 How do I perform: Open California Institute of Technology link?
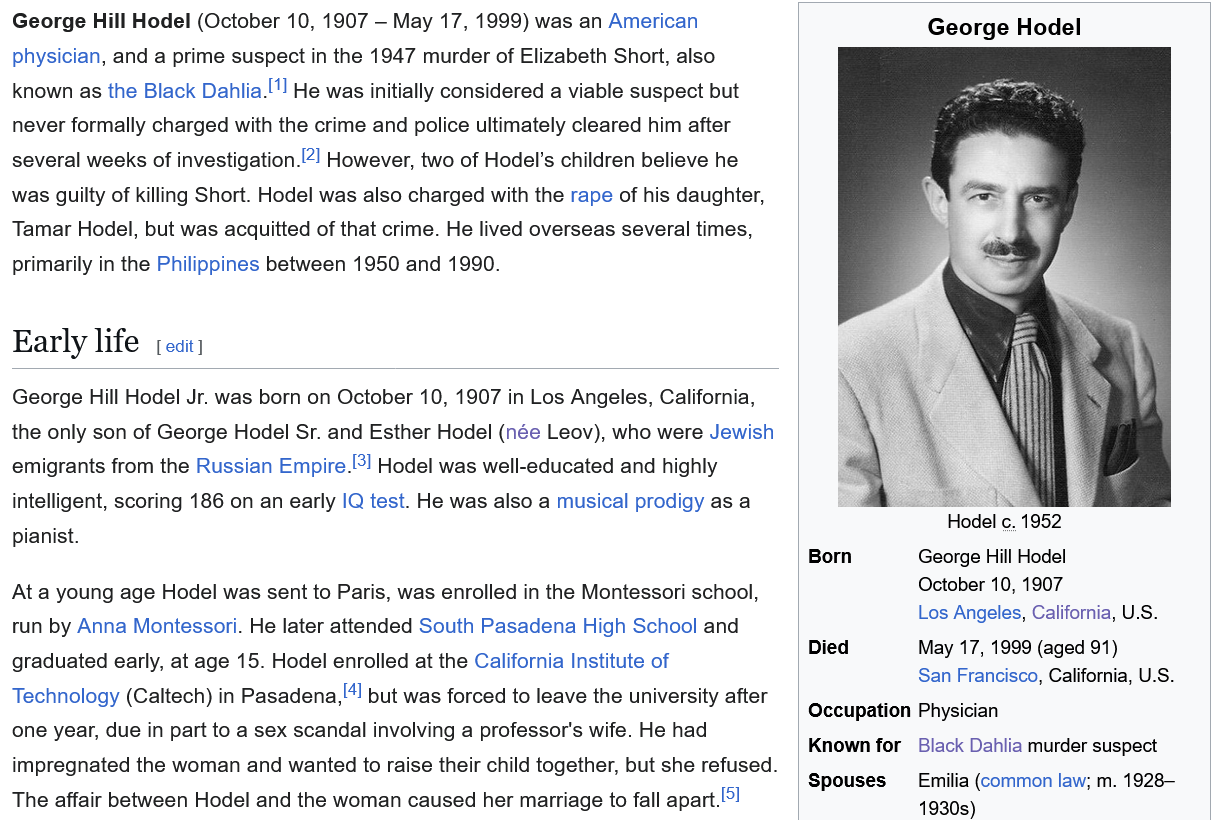[571, 662]
